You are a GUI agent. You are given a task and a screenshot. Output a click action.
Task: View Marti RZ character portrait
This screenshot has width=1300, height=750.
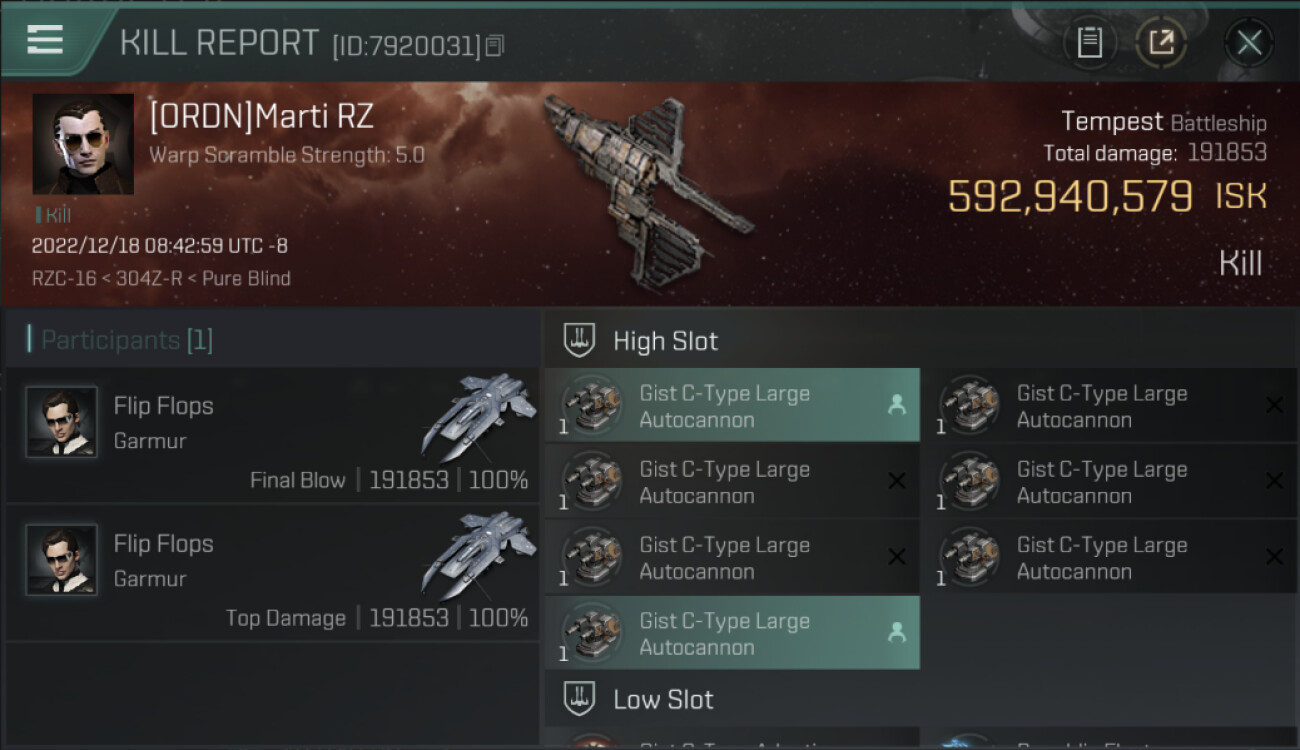83,144
